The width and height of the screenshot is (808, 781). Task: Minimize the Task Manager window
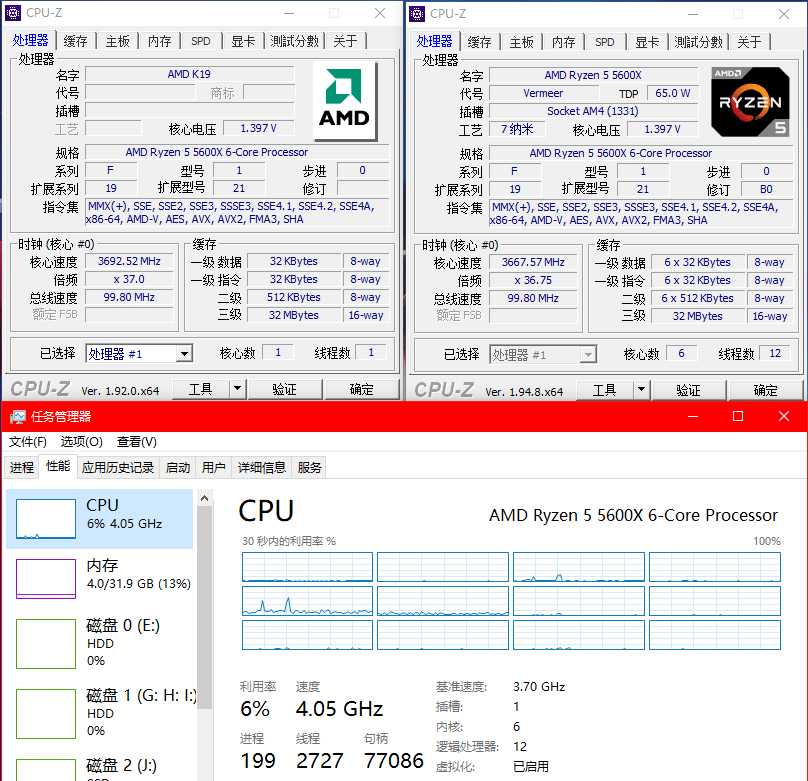693,416
